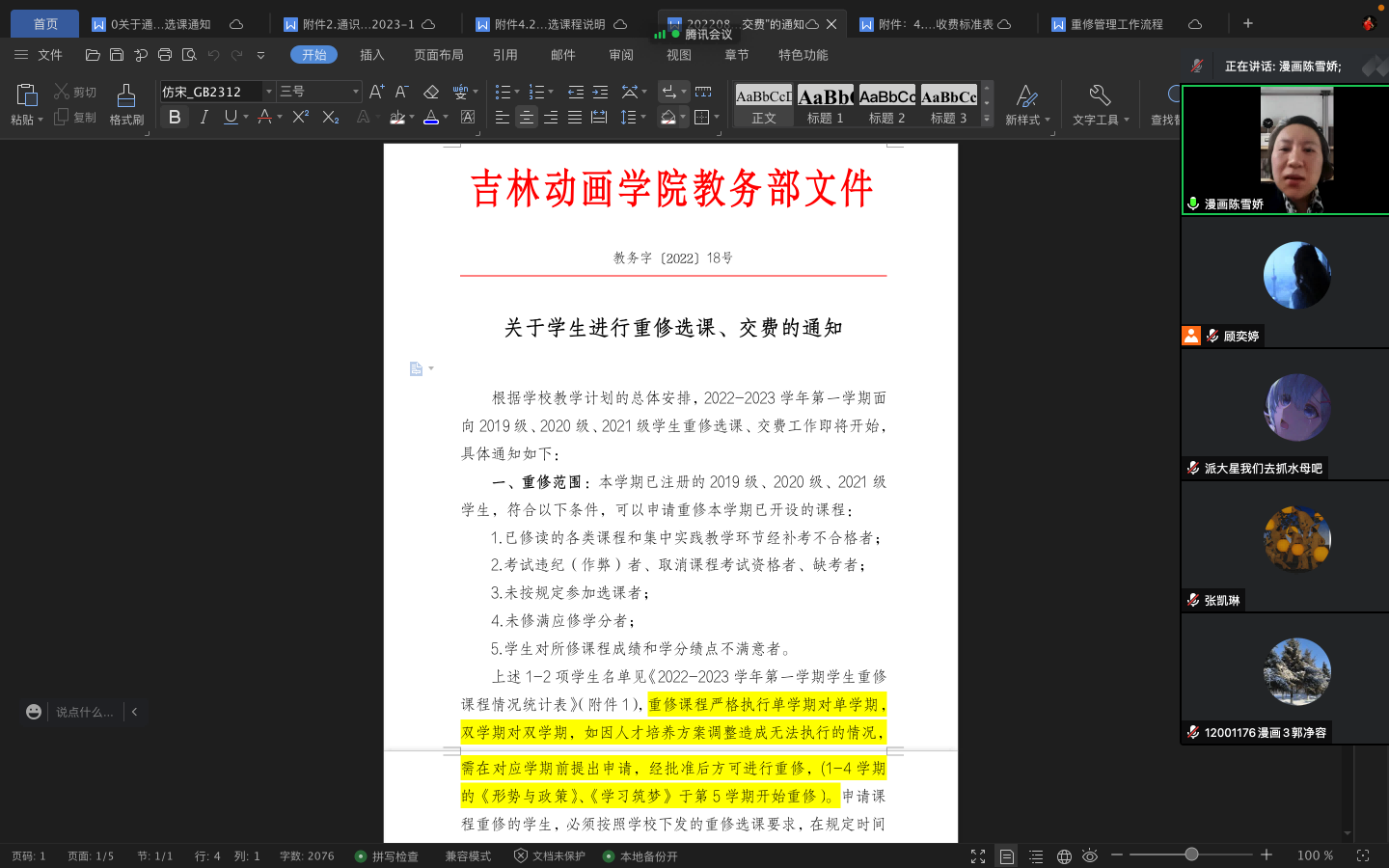Click the clear formatting eraser icon
Image resolution: width=1389 pixels, height=868 pixels.
(x=431, y=92)
